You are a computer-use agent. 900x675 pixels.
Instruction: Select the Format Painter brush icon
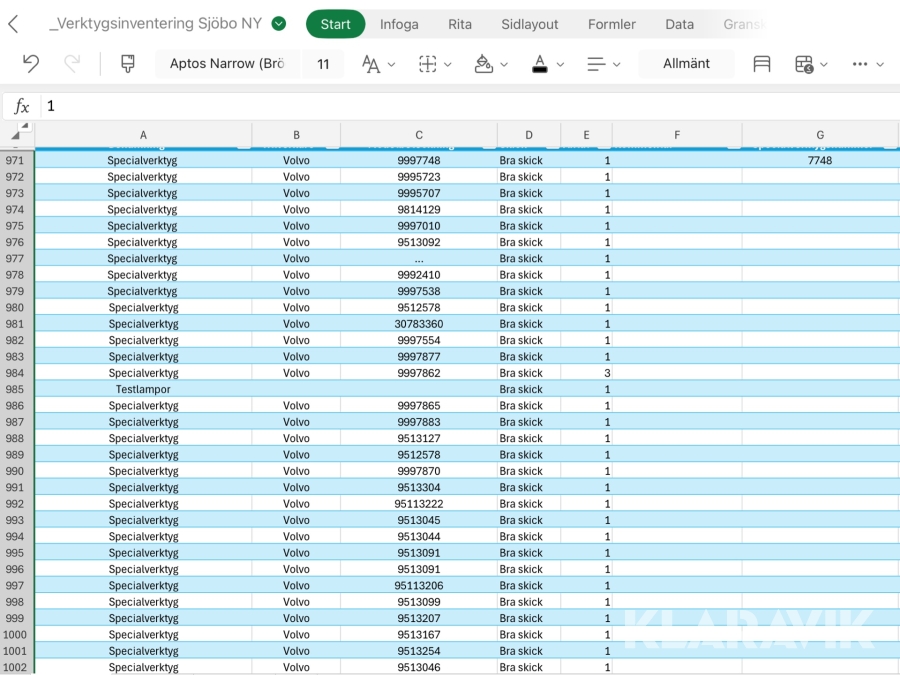pos(128,64)
